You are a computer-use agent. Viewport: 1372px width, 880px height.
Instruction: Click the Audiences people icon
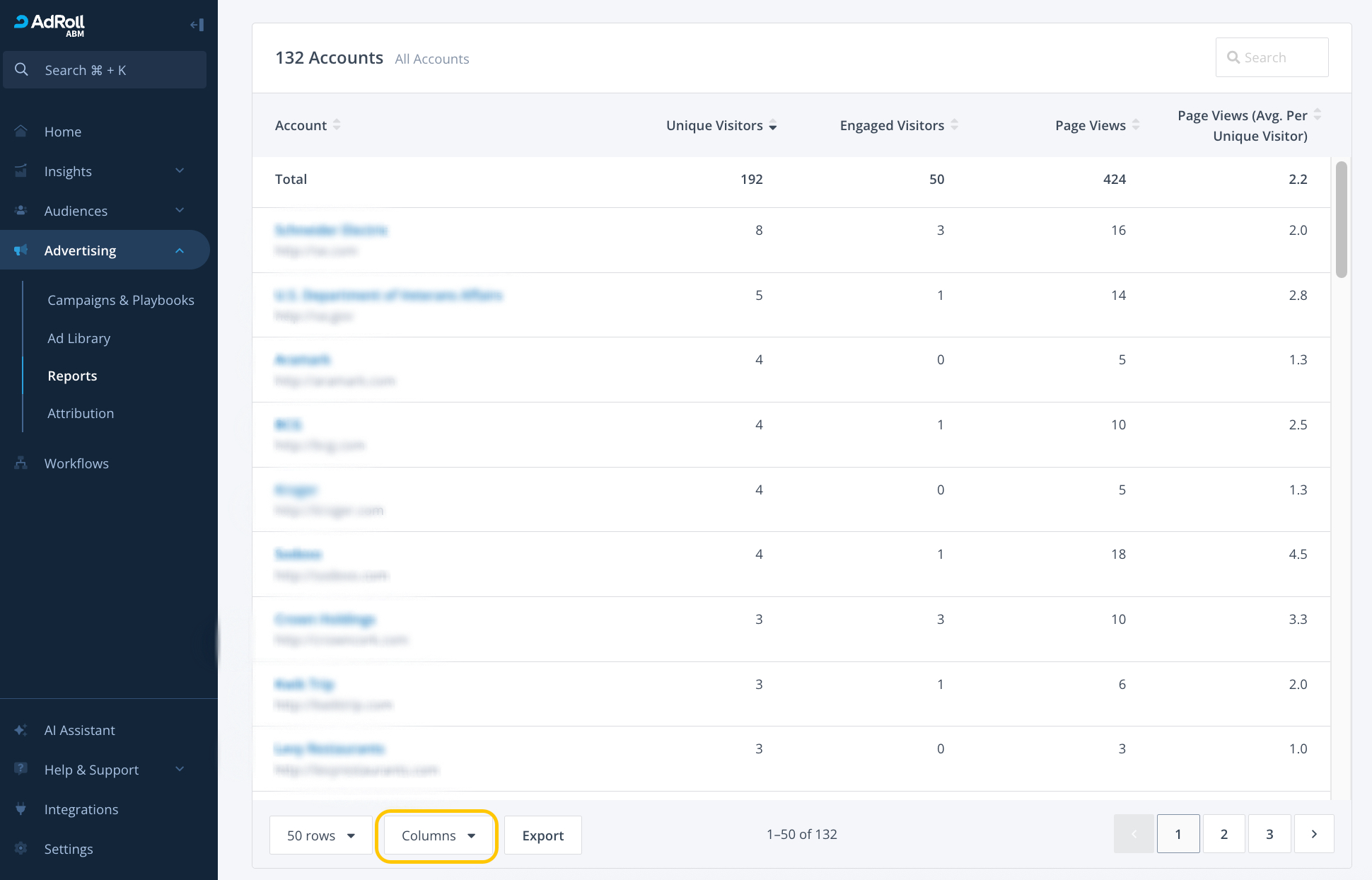(21, 211)
